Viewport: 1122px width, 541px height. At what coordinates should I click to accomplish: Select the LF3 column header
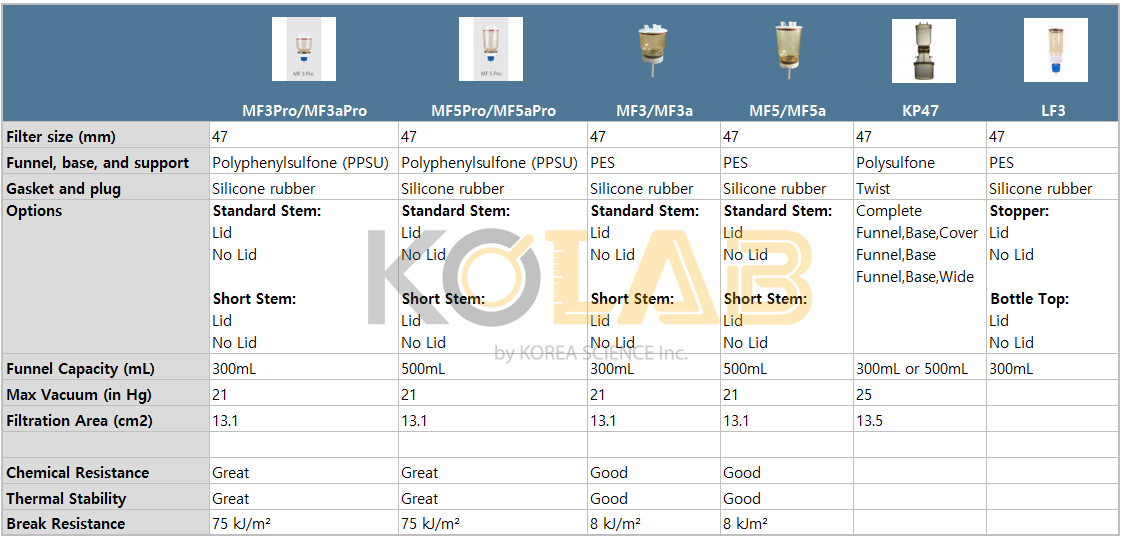[1053, 111]
